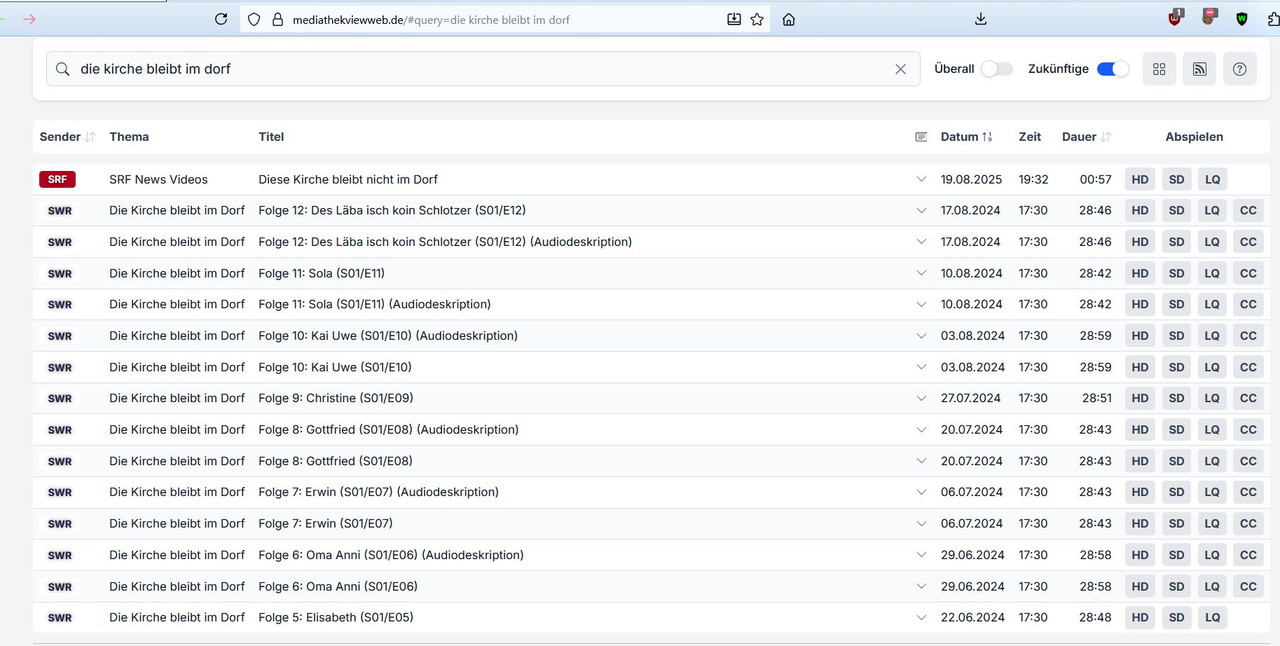
Task: Sort the table by Datum
Action: (967, 137)
